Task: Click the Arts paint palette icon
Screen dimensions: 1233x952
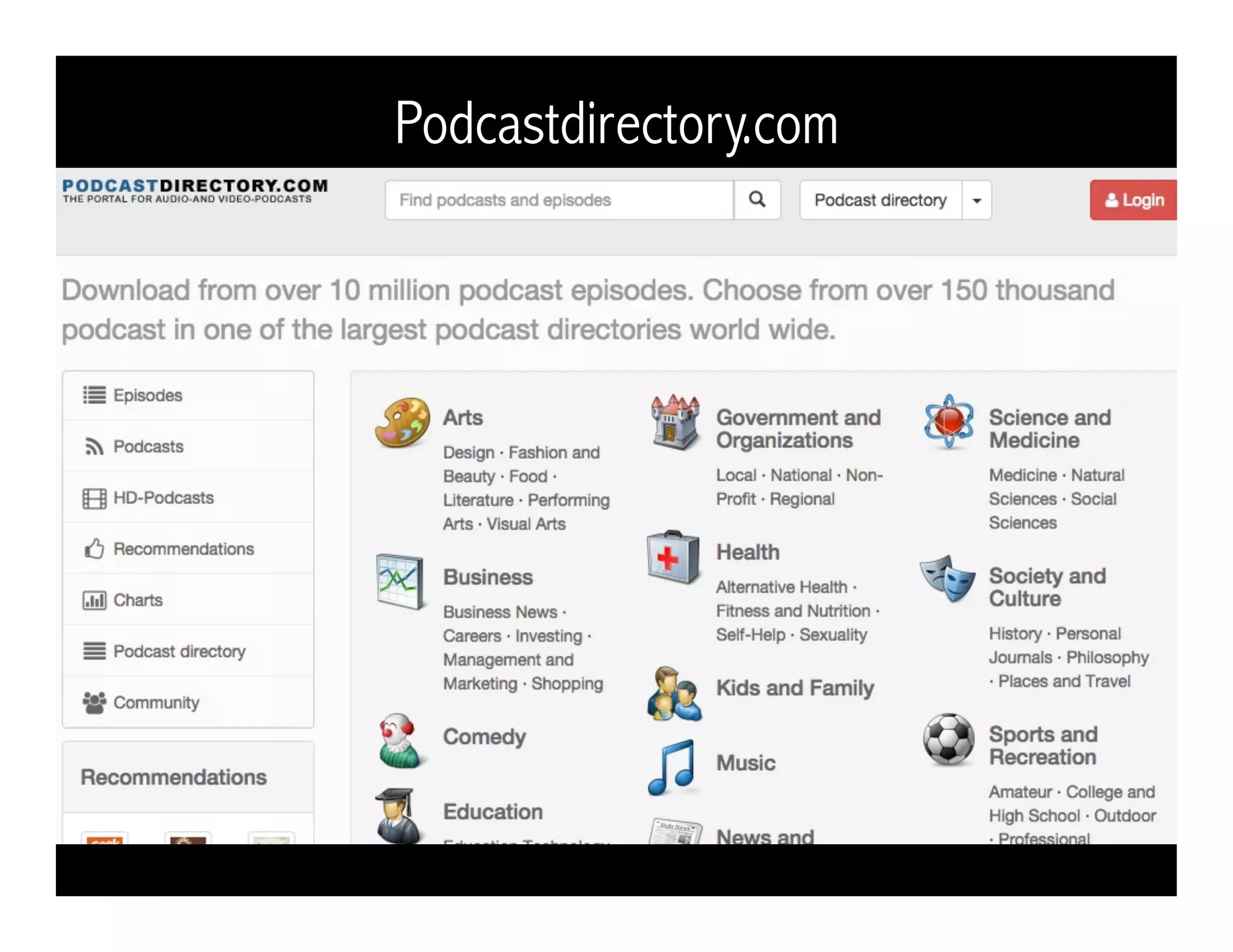Action: pos(402,422)
